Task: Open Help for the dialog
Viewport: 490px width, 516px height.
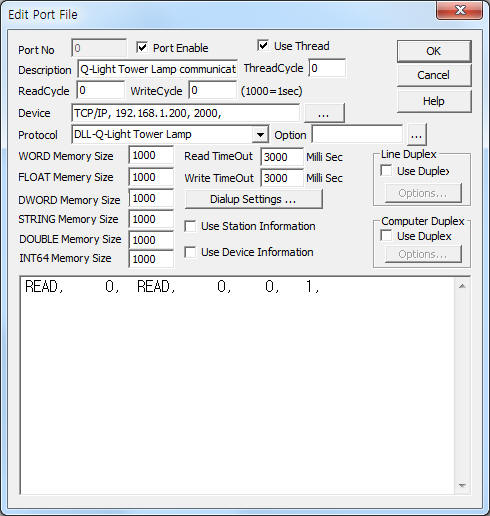Action: 434,101
